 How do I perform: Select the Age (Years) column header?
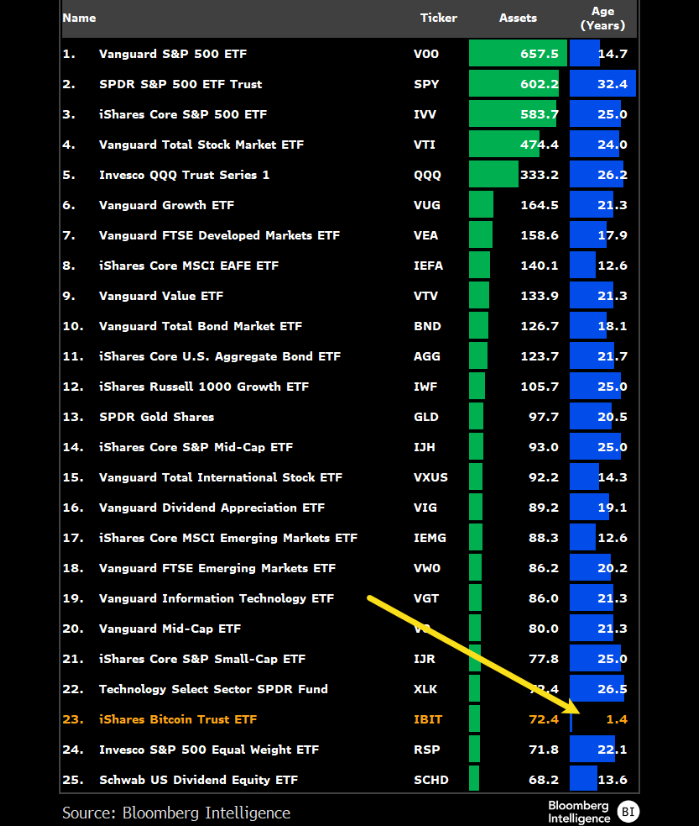(602, 18)
